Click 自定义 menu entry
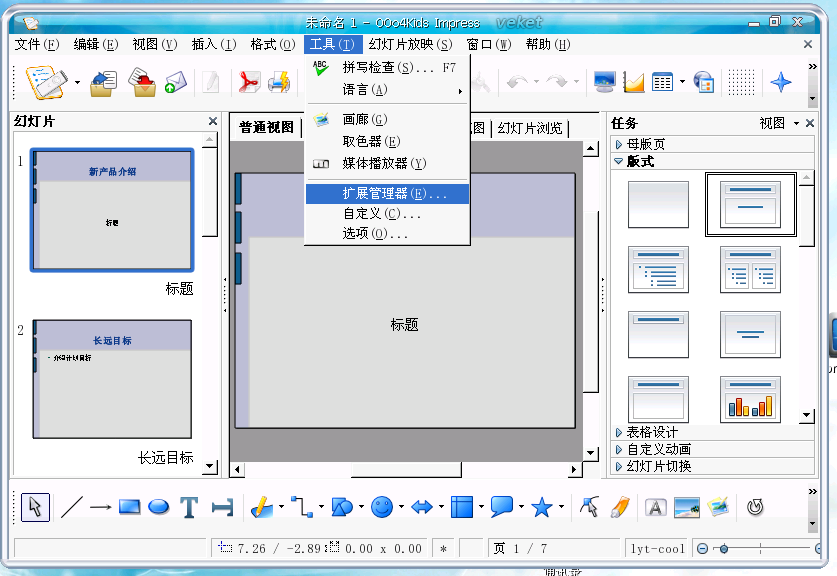837x576 pixels. coord(387,214)
